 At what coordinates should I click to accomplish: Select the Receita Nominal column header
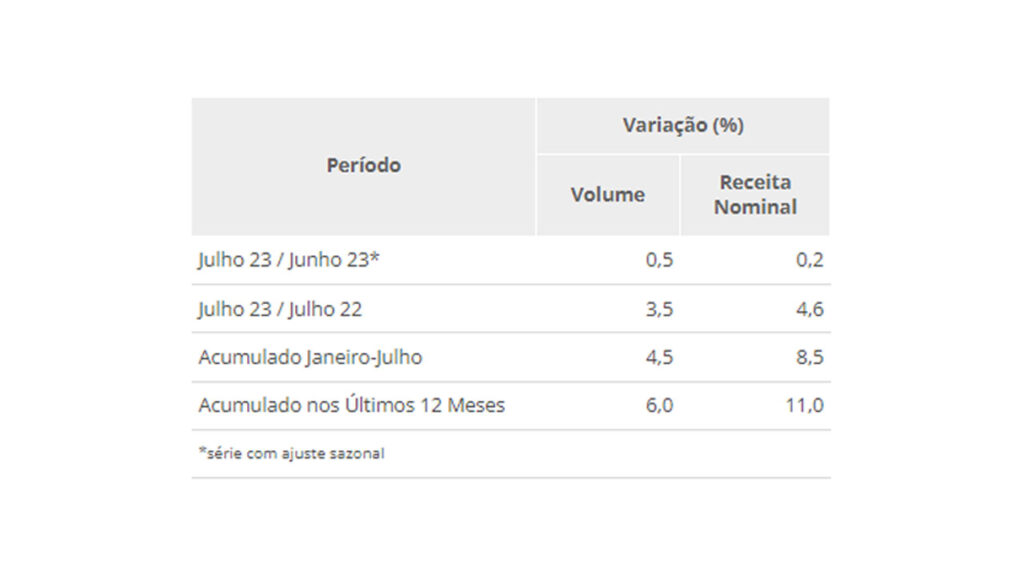755,195
